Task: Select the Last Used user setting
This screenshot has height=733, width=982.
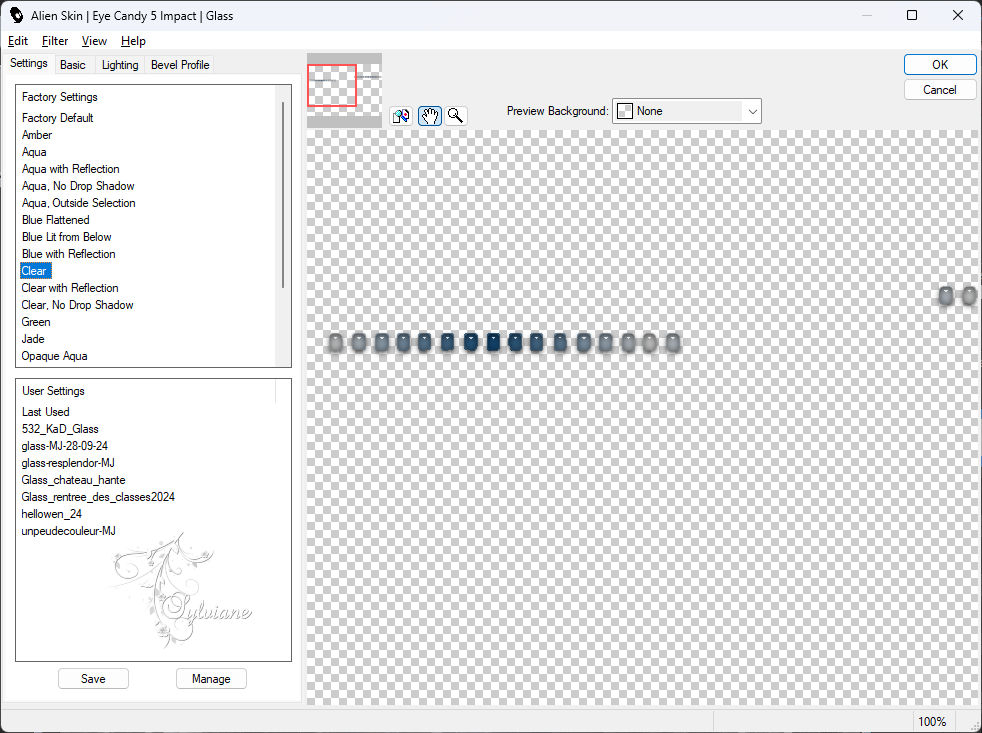Action: pyautogui.click(x=45, y=412)
